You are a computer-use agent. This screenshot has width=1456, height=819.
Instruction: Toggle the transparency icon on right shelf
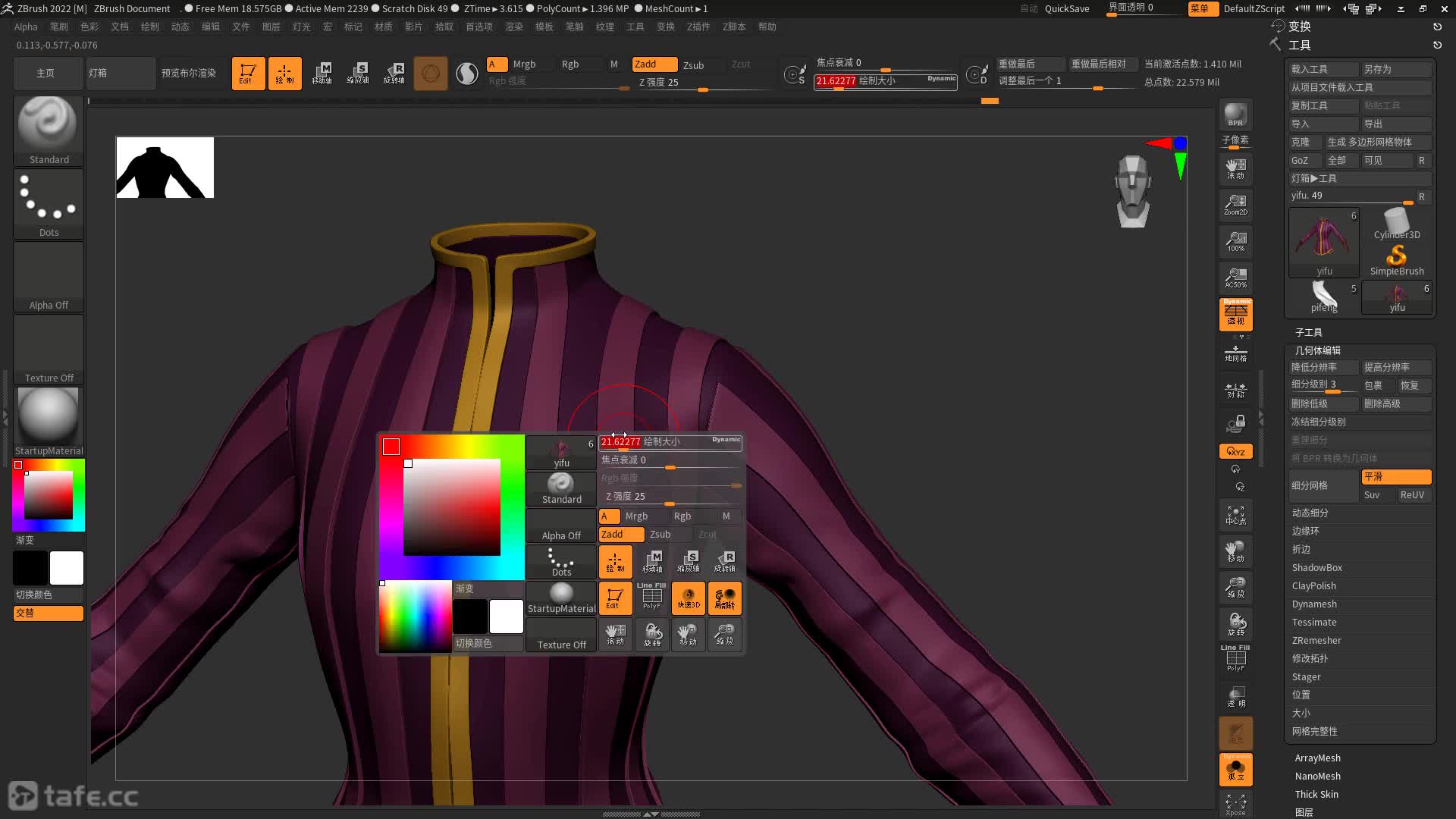(1235, 696)
